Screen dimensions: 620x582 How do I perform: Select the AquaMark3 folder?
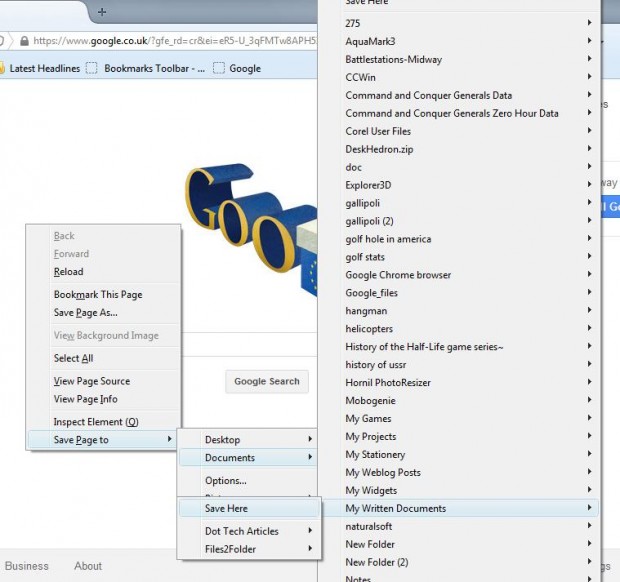[x=459, y=42]
